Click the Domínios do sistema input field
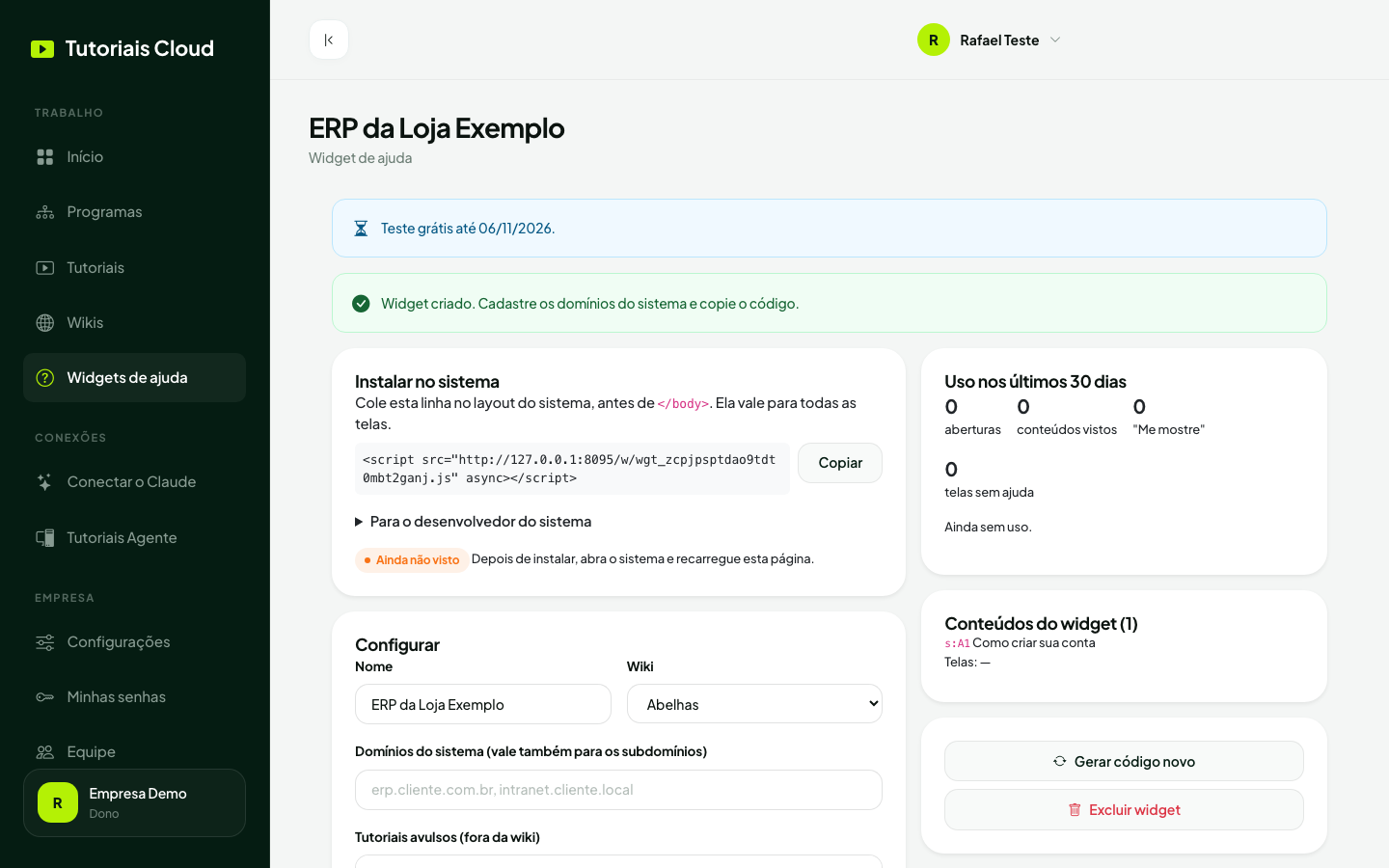1389x868 pixels. [618, 790]
